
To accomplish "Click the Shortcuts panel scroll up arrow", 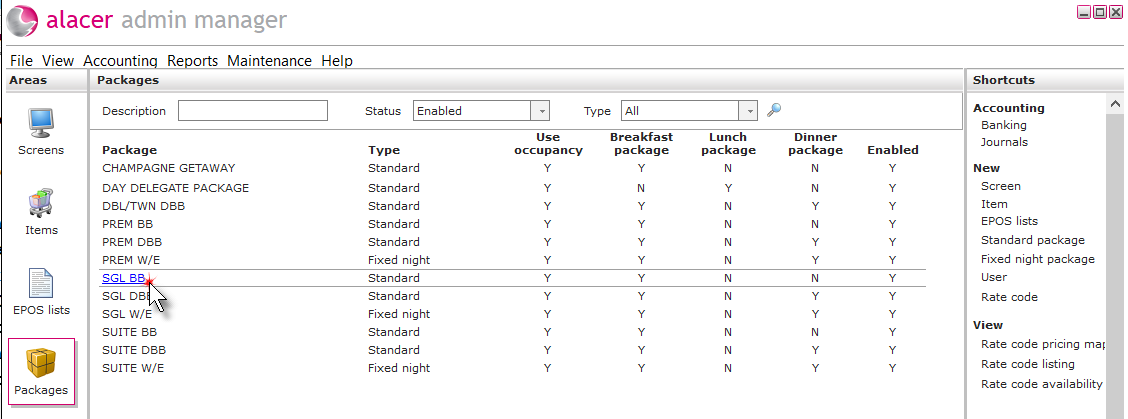I will [x=1116, y=104].
